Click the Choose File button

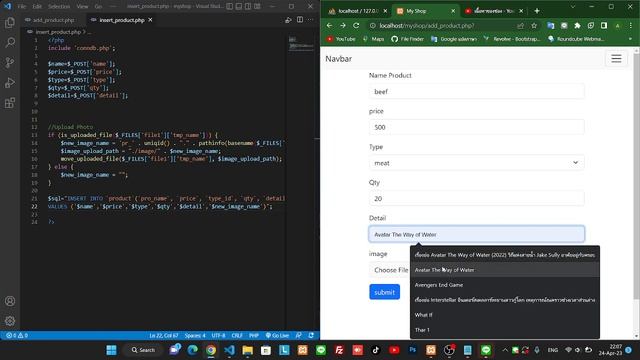pyautogui.click(x=391, y=270)
